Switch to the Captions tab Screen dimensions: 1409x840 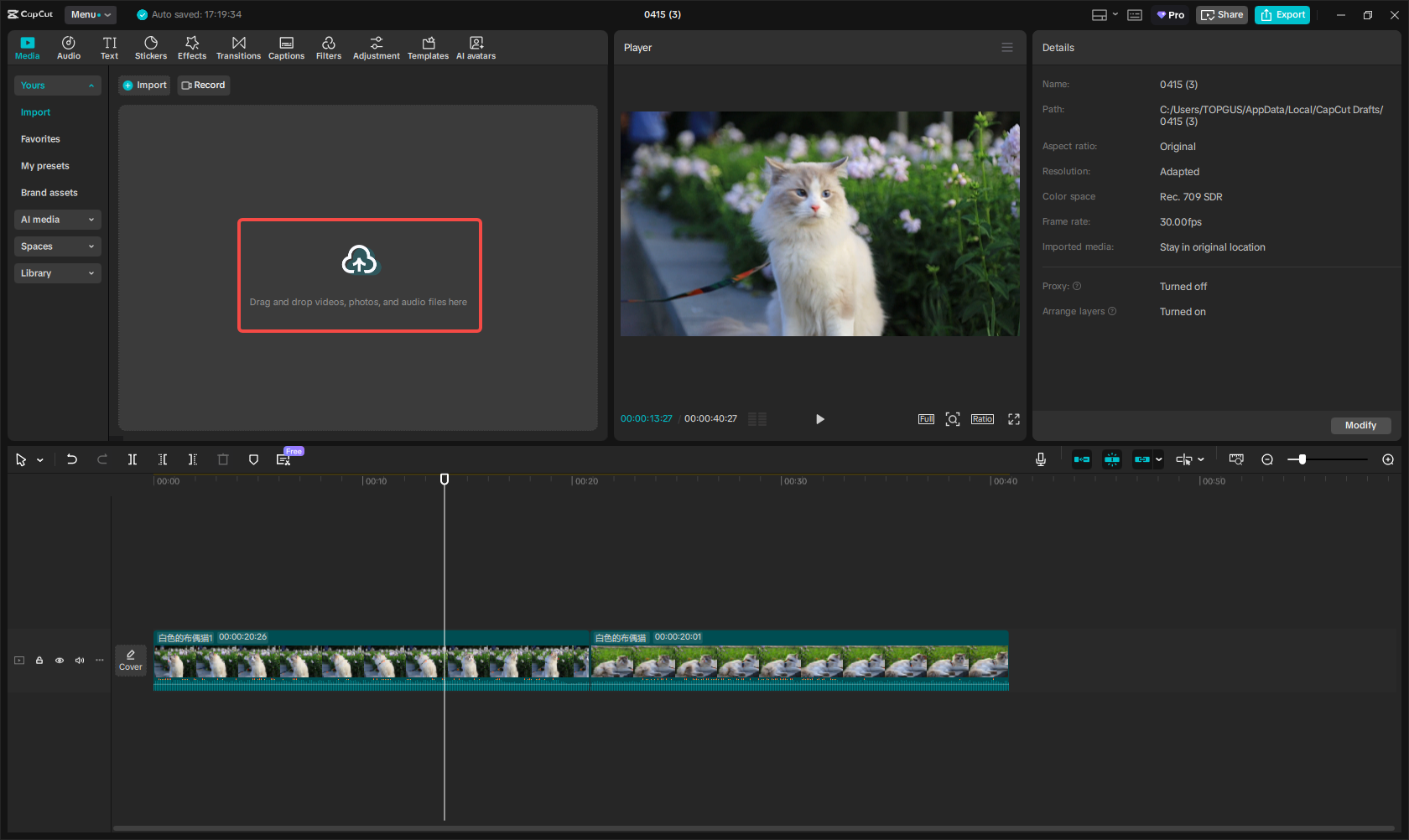tap(286, 48)
